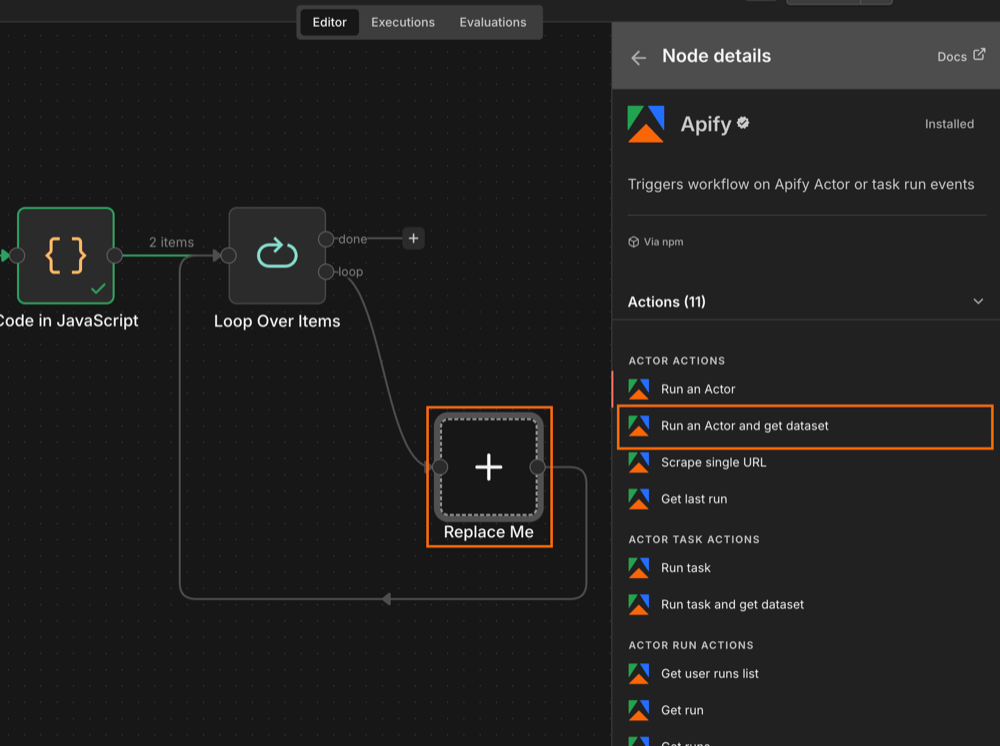Click the Code in JavaScript node icon
Screen dimensions: 1000x746
tap(65, 255)
